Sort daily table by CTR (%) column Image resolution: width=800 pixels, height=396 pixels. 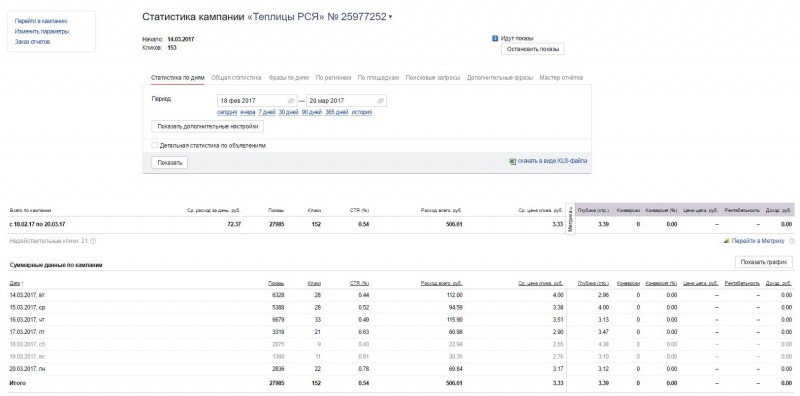tap(360, 283)
